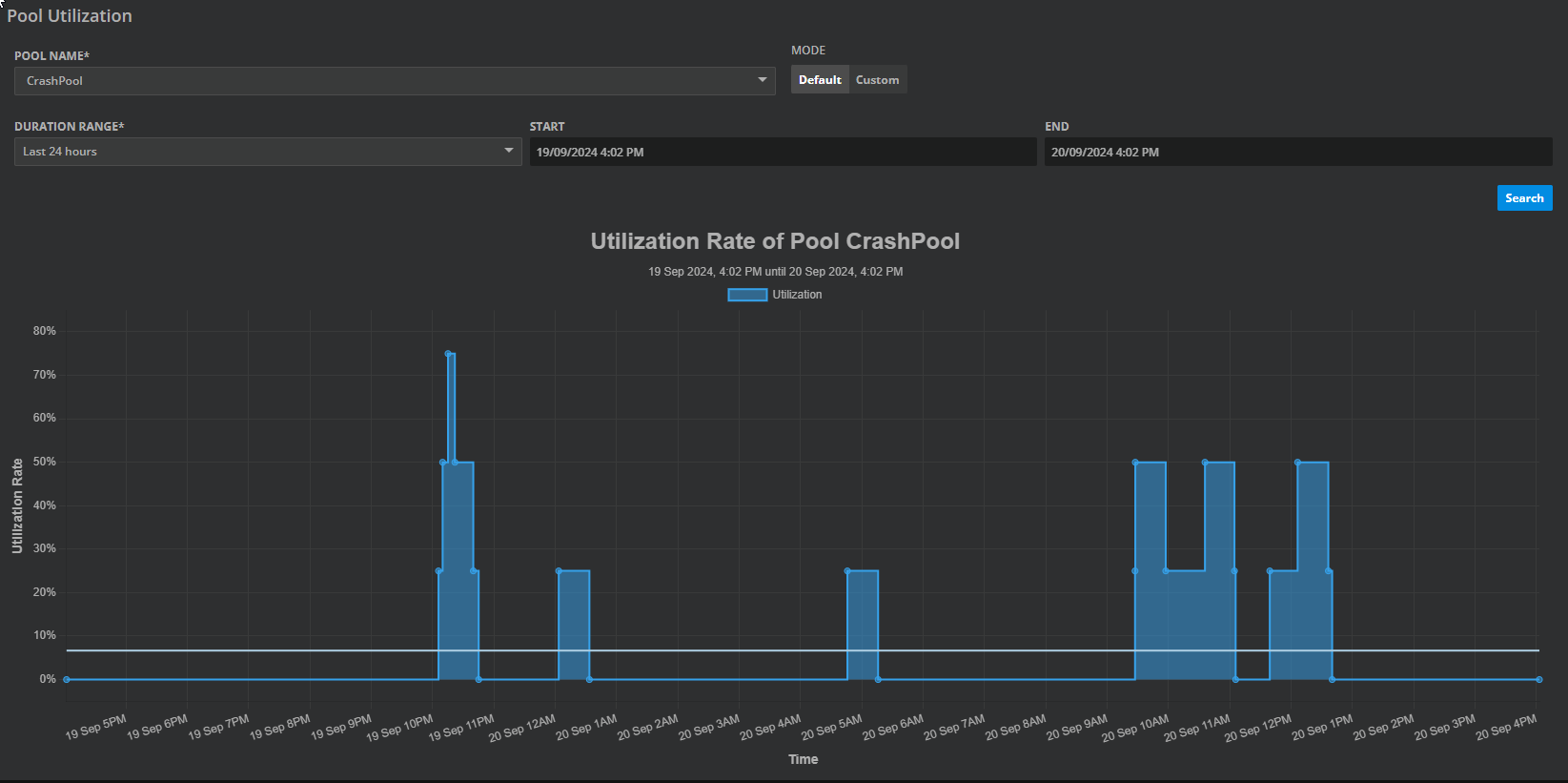
Task: Click the 75% peak data point
Action: coord(448,354)
